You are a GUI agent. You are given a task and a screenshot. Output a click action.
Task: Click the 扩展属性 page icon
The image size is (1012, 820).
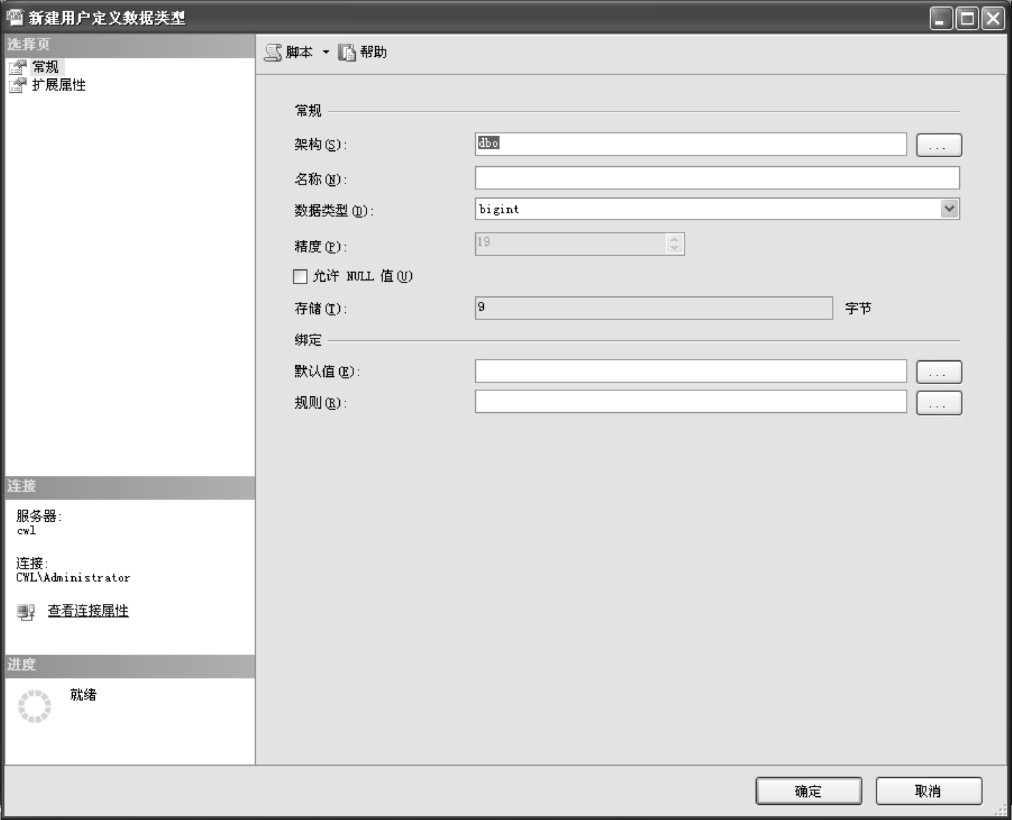pos(17,85)
